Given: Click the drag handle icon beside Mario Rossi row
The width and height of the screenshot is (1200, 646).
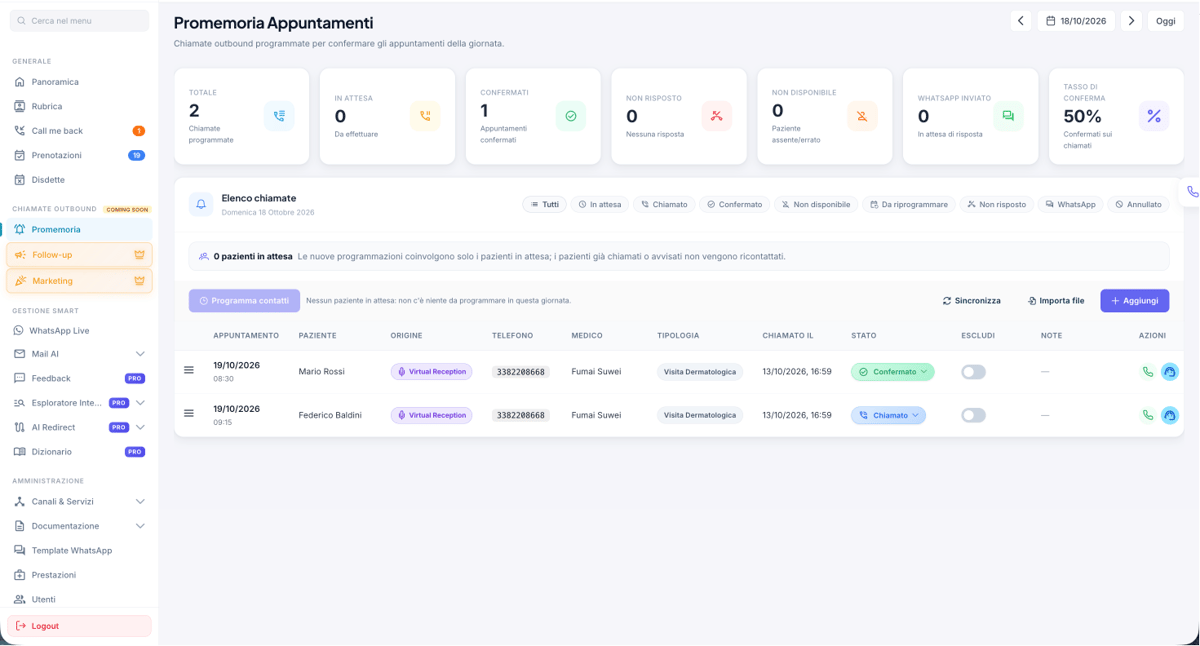Looking at the screenshot, I should pyautogui.click(x=189, y=370).
